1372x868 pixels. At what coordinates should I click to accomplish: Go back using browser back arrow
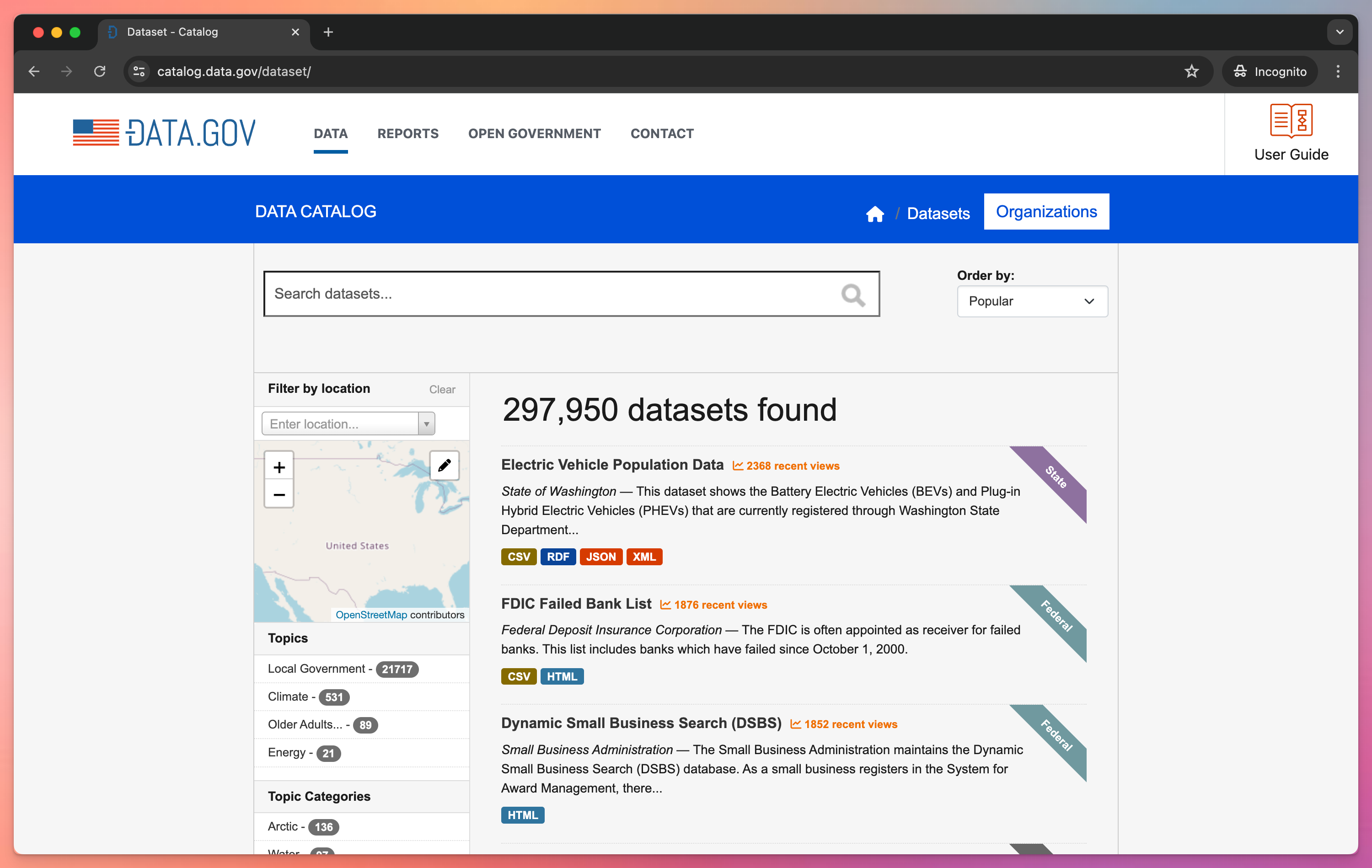[34, 71]
